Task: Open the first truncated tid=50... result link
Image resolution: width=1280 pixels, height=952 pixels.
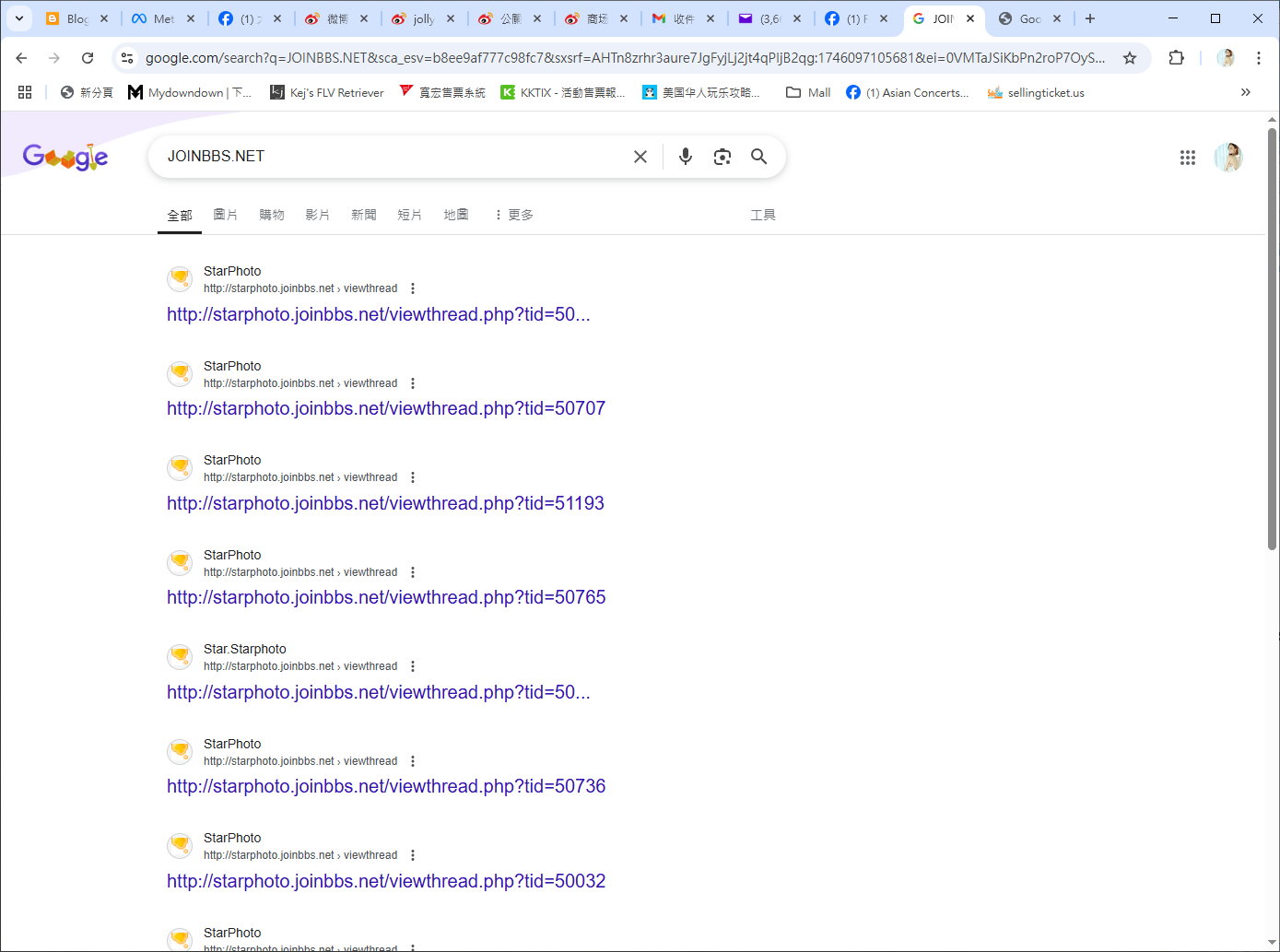Action: click(379, 314)
